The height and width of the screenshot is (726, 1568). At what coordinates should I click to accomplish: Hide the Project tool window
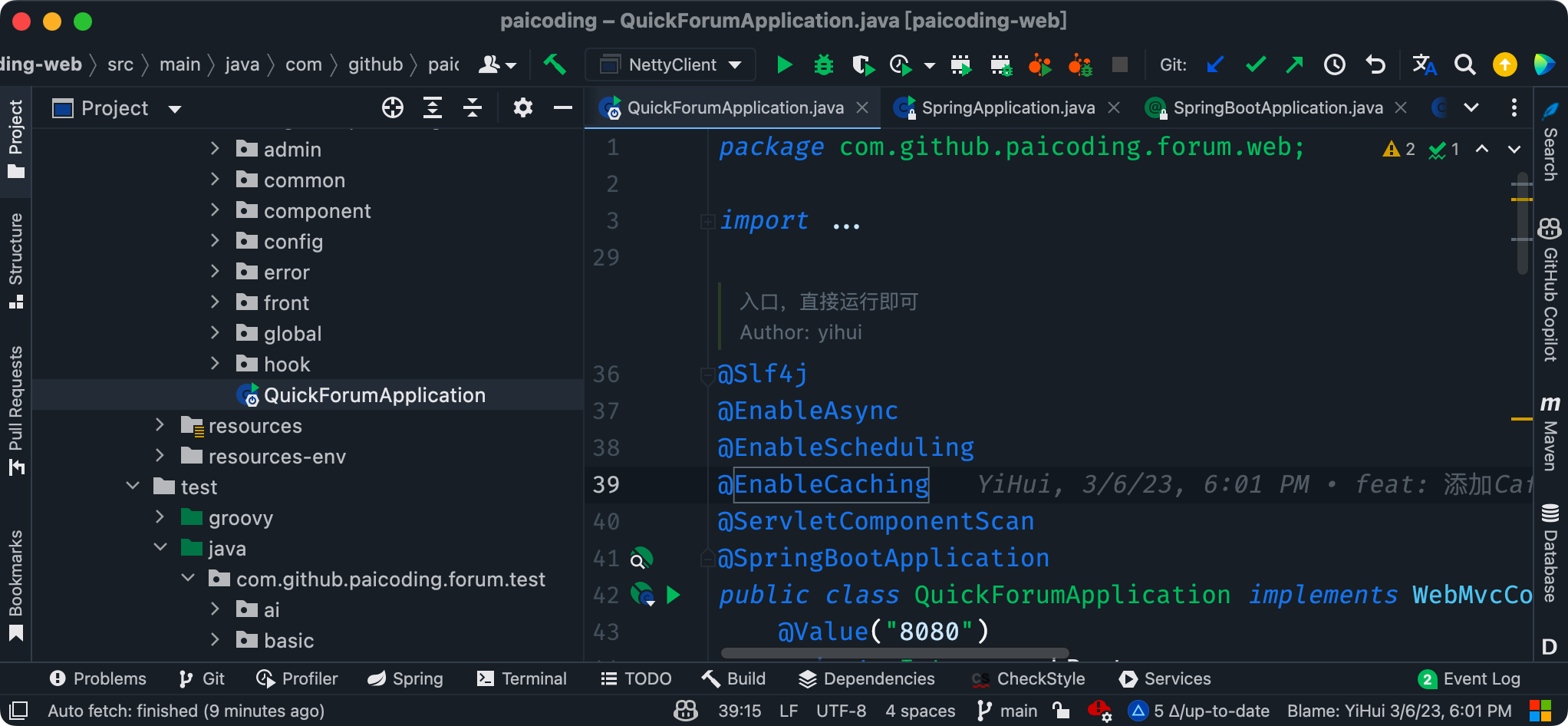point(563,108)
